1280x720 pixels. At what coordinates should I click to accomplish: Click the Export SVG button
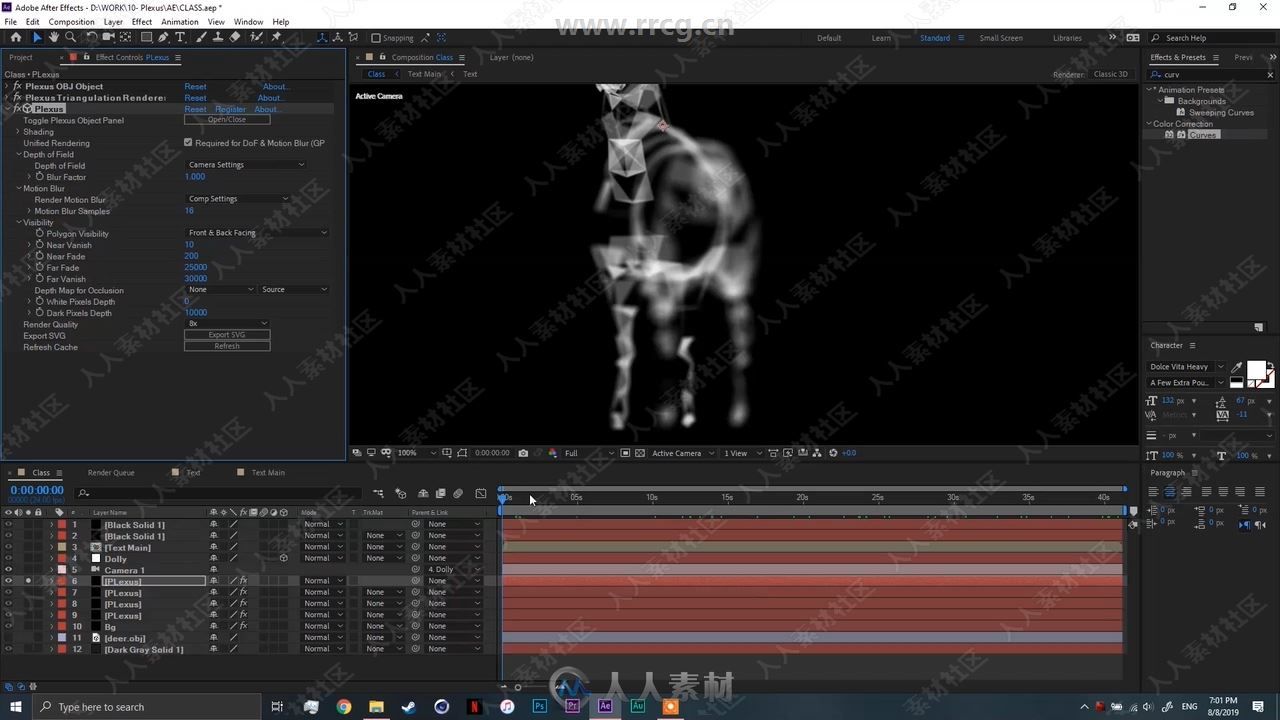pos(227,335)
